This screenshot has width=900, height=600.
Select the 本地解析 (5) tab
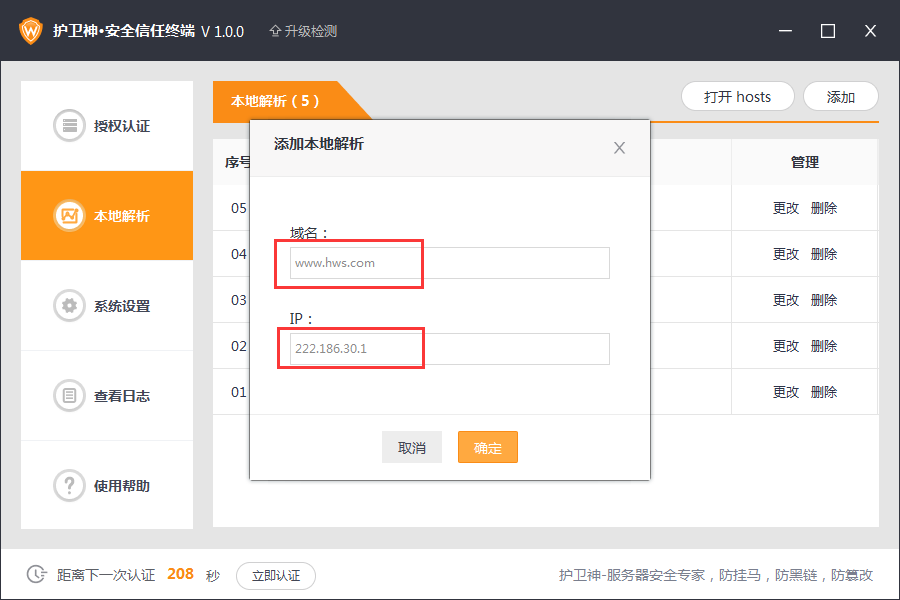tap(276, 101)
